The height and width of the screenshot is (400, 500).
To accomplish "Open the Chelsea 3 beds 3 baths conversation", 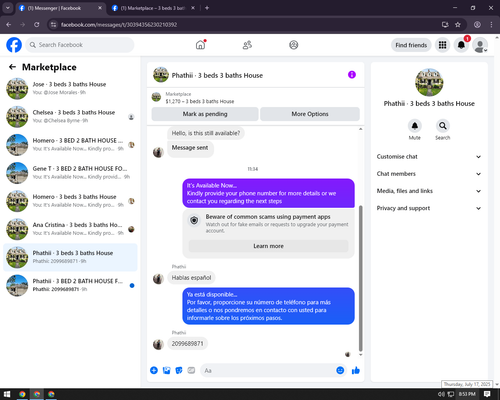I will [x=70, y=117].
